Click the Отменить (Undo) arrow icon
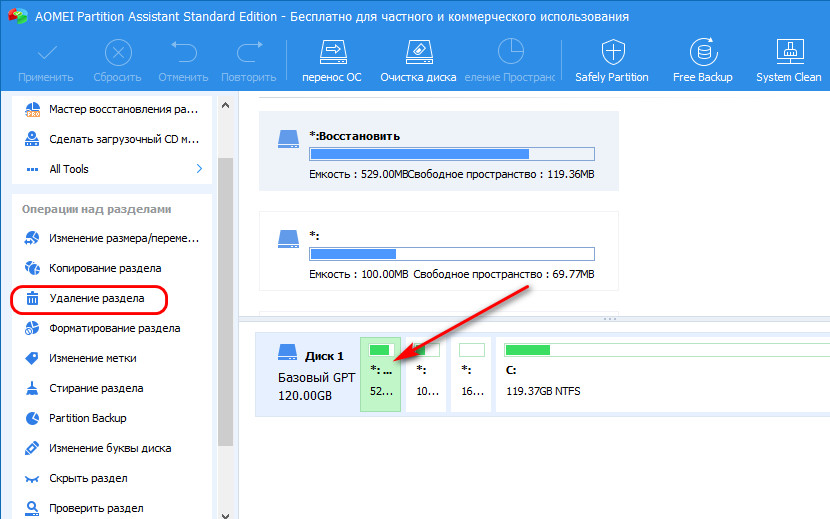This screenshot has width=830, height=519. (x=183, y=52)
